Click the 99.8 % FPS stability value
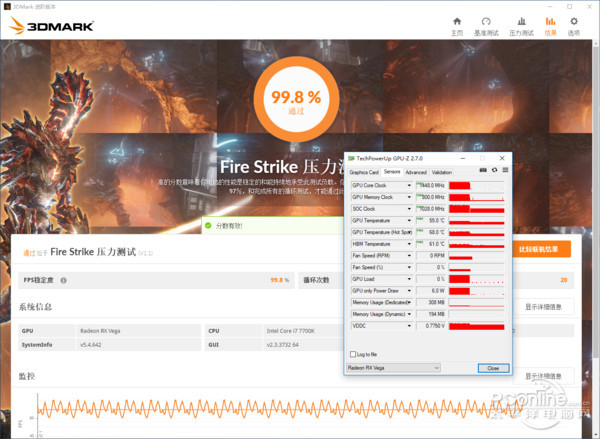Viewport: 600px width, 439px height. (279, 280)
